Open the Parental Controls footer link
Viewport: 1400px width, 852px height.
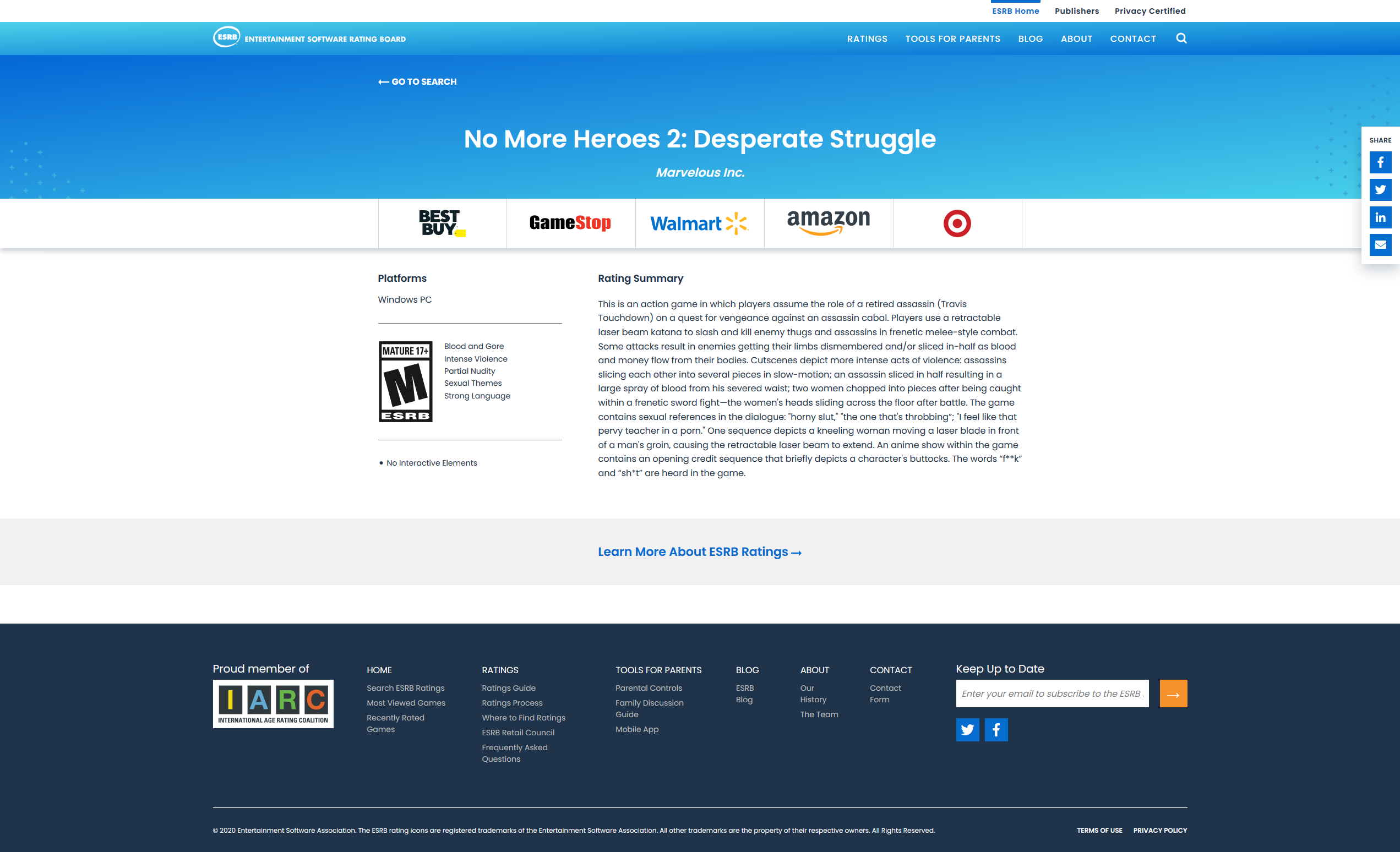649,688
